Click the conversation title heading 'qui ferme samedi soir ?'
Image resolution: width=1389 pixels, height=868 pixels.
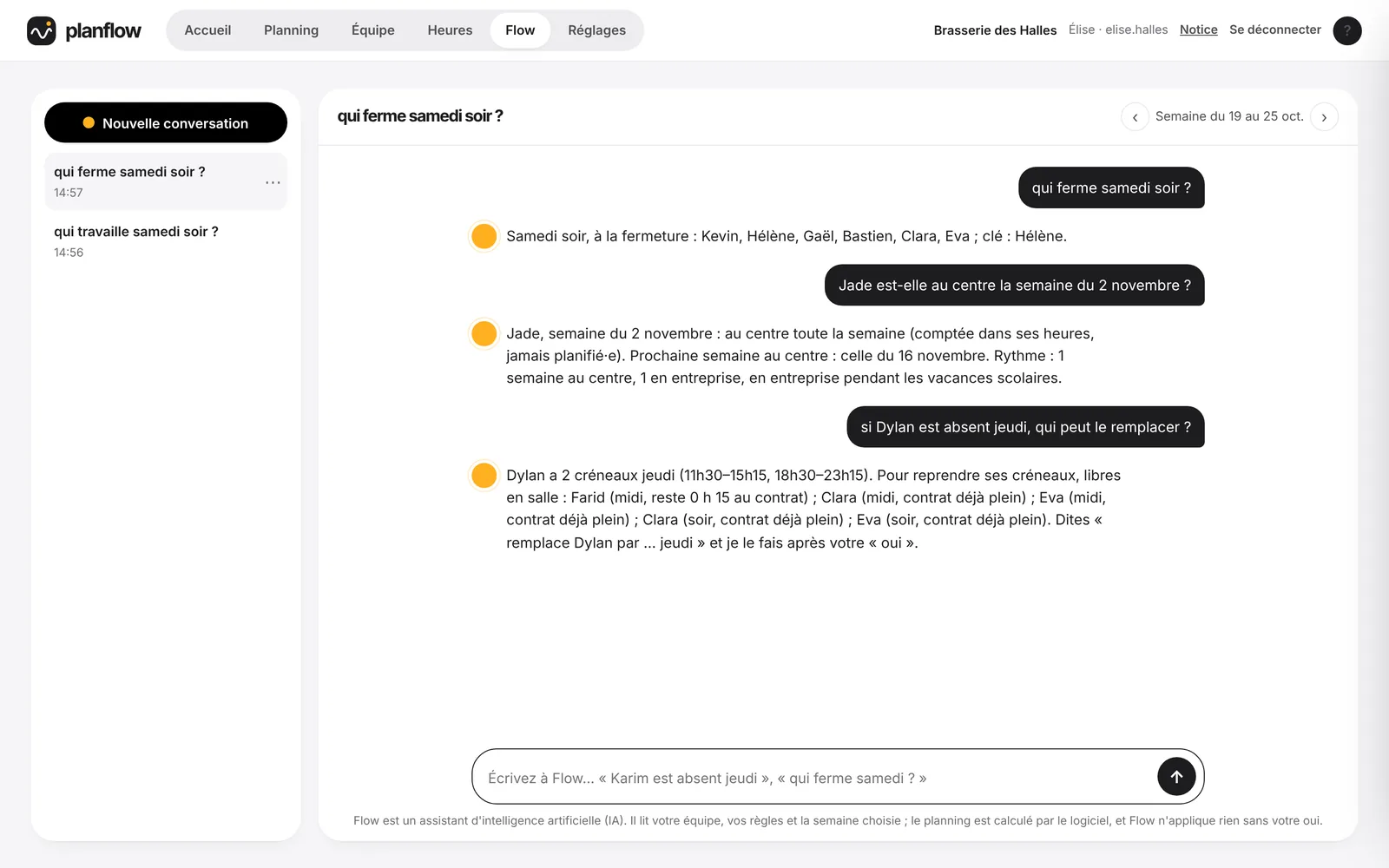coord(420,116)
